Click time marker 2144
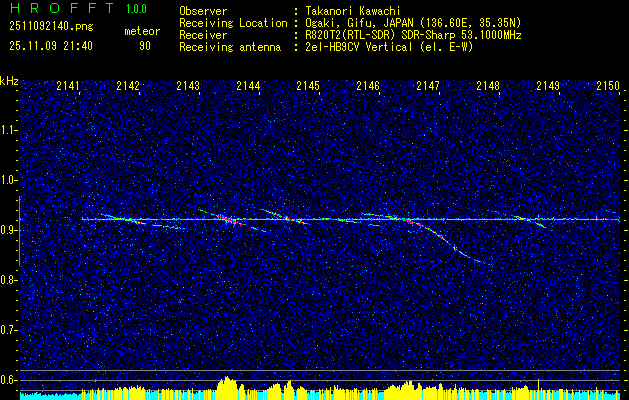 click(248, 85)
